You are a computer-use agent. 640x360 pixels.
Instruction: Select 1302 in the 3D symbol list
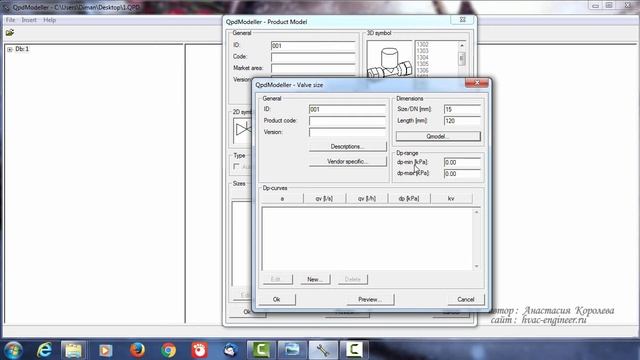click(x=422, y=44)
